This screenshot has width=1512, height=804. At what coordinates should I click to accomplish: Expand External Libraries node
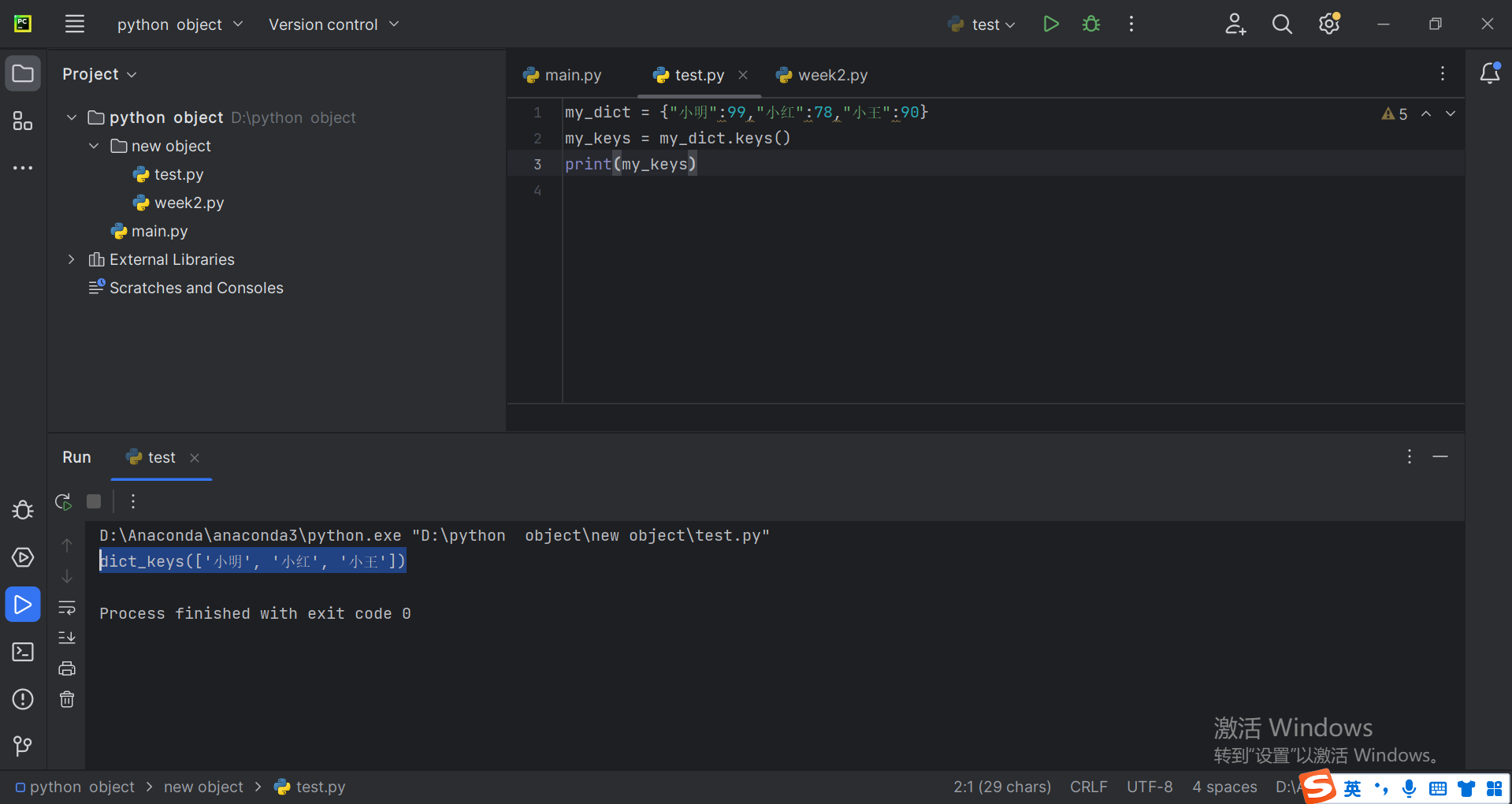tap(72, 259)
